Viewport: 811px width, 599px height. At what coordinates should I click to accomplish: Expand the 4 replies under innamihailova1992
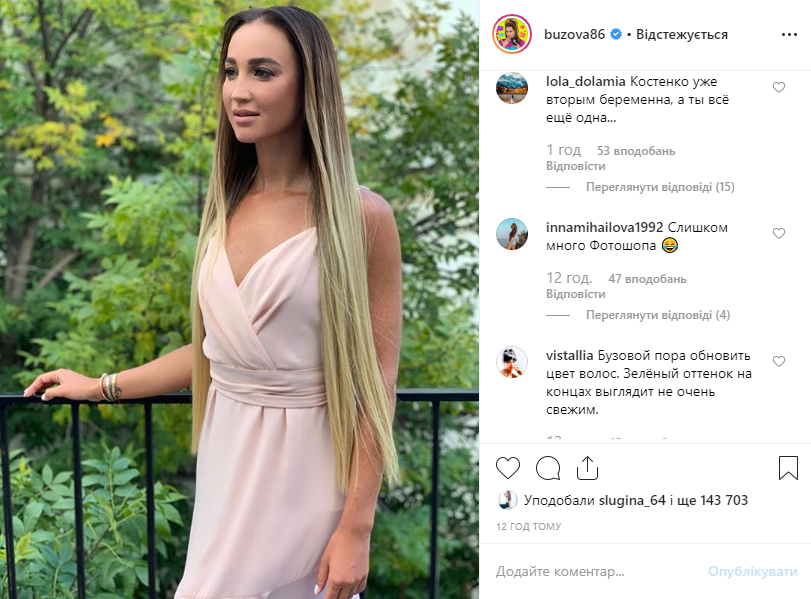click(x=658, y=315)
